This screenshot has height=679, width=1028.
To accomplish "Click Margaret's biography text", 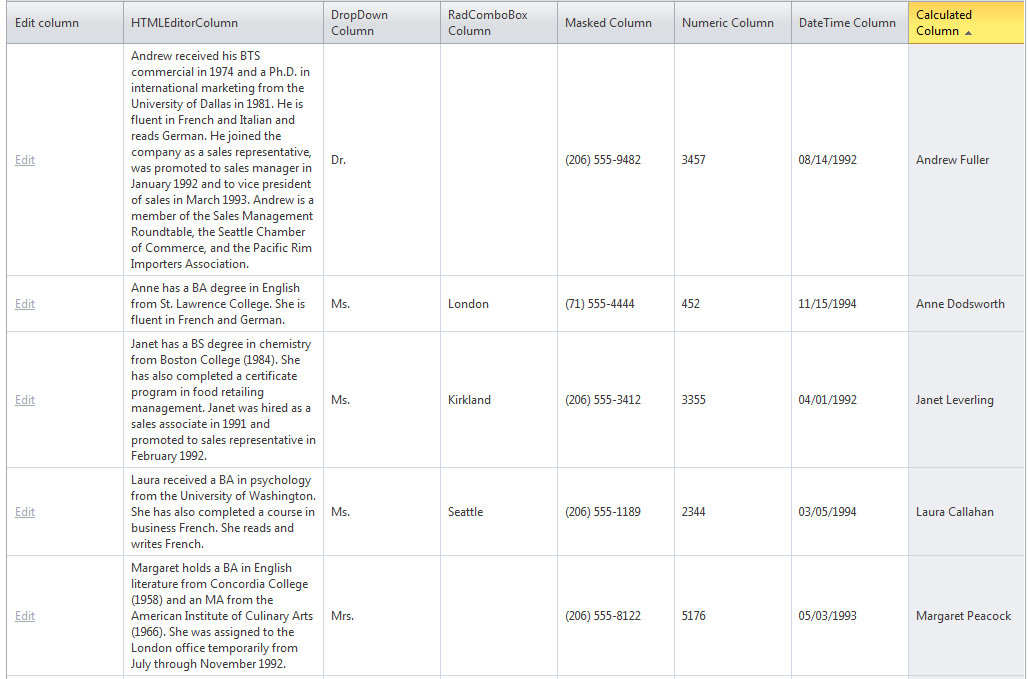I will click(x=222, y=616).
